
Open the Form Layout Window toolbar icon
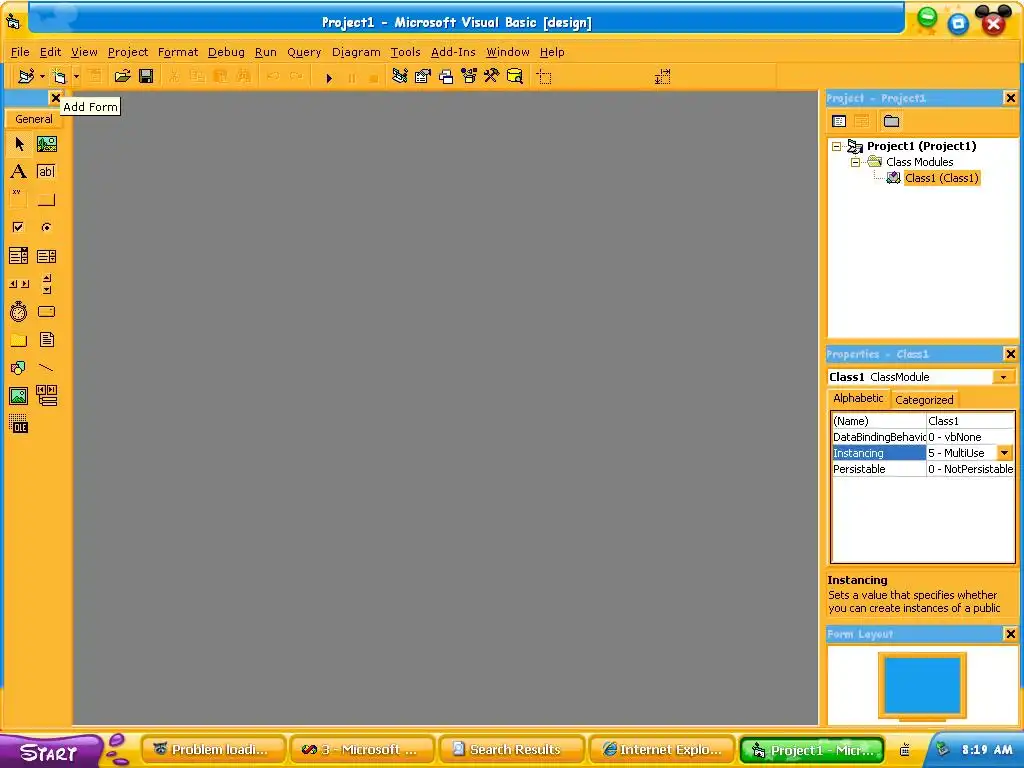446,76
